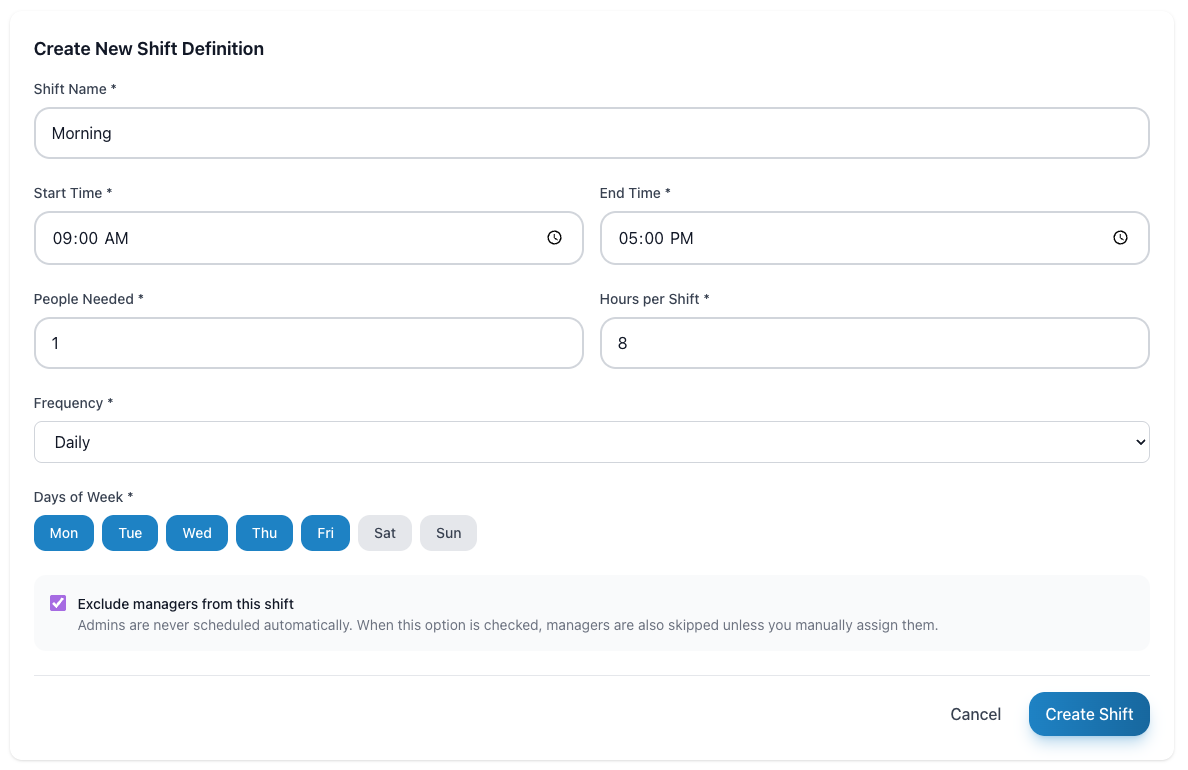Click Create Shift button
The image size is (1188, 770).
(x=1089, y=714)
